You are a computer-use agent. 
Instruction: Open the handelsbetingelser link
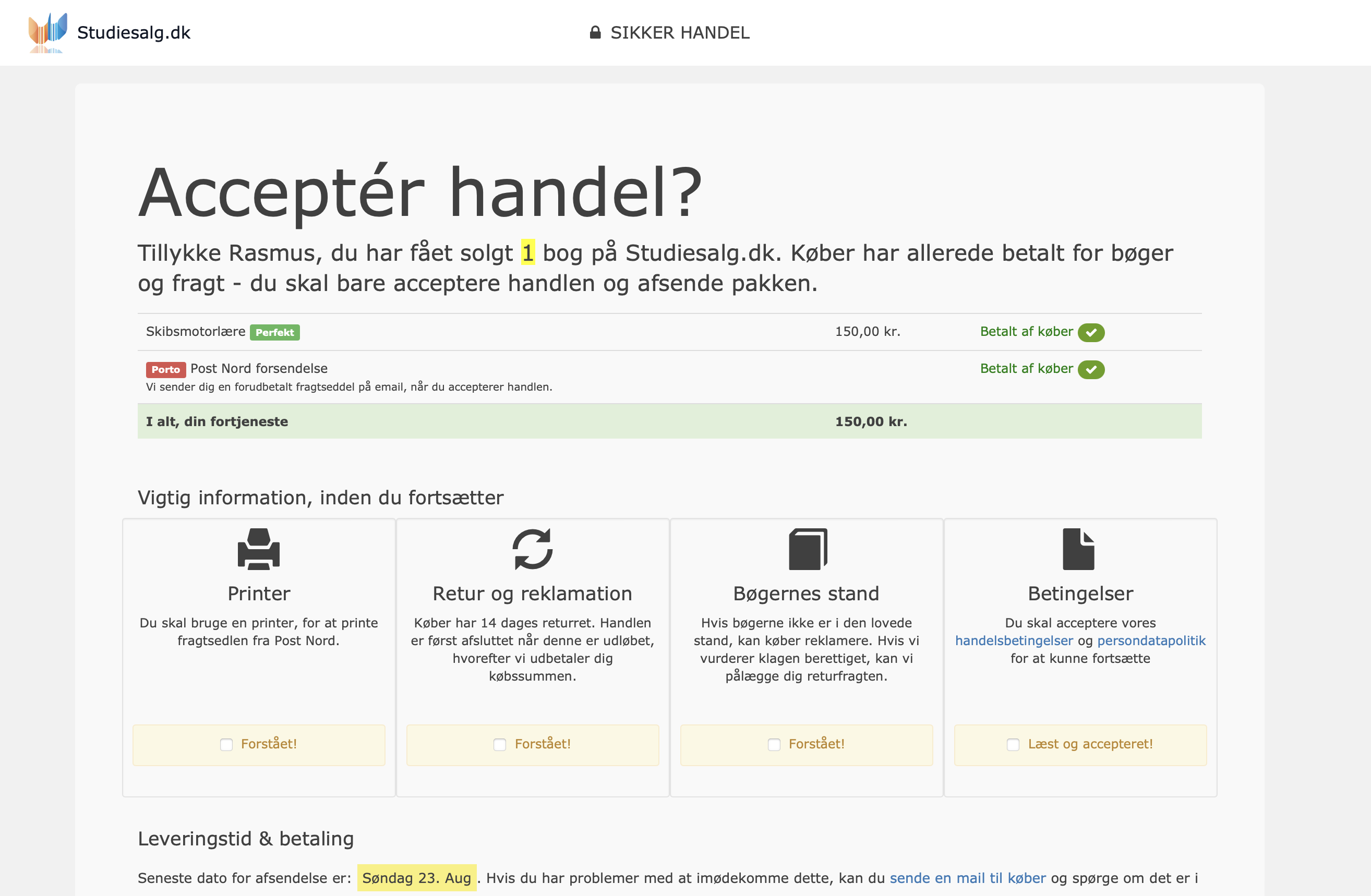(x=1014, y=640)
